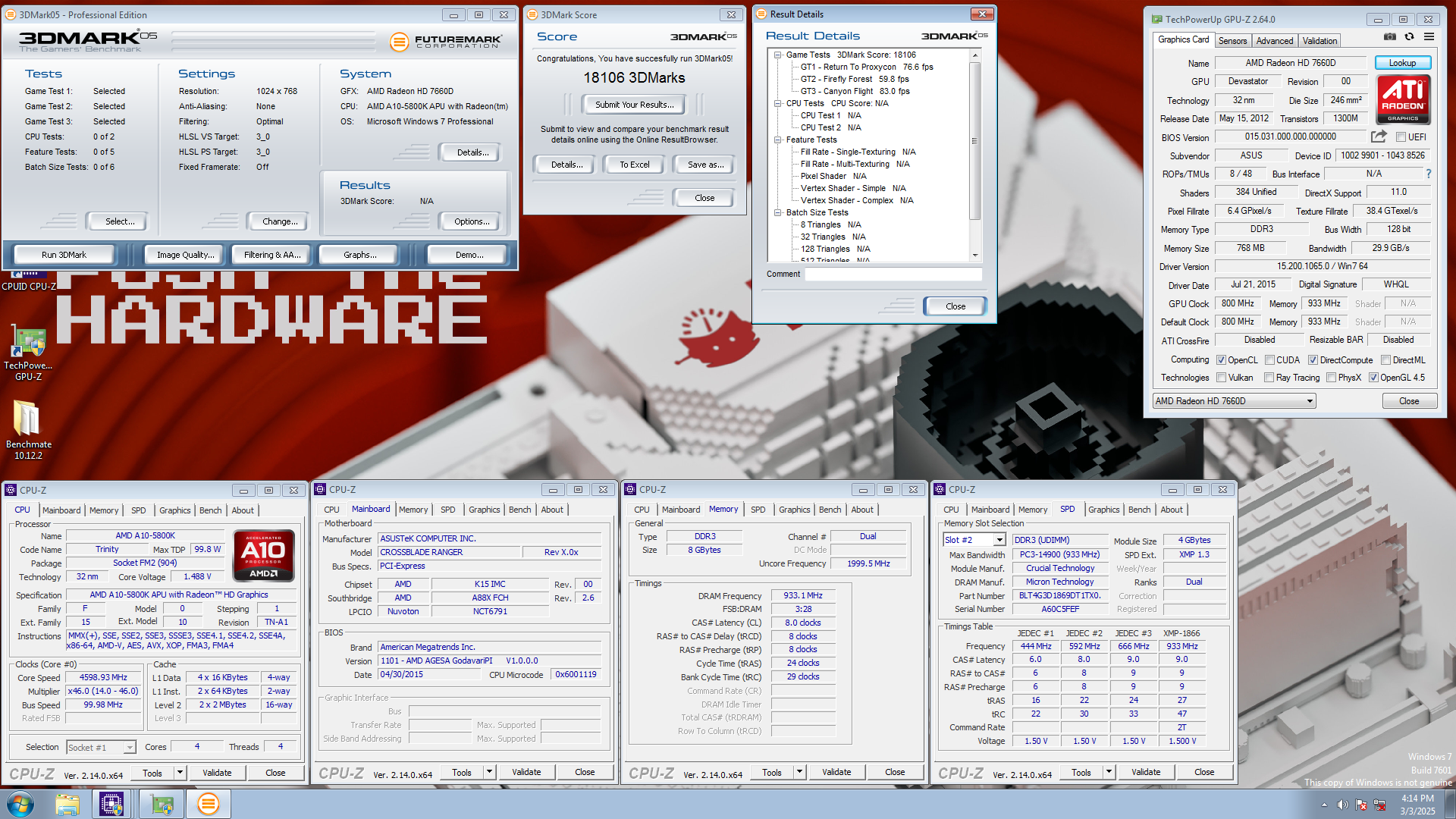The height and width of the screenshot is (819, 1456).
Task: Click Bus Interface question mark icon
Action: tap(1429, 174)
